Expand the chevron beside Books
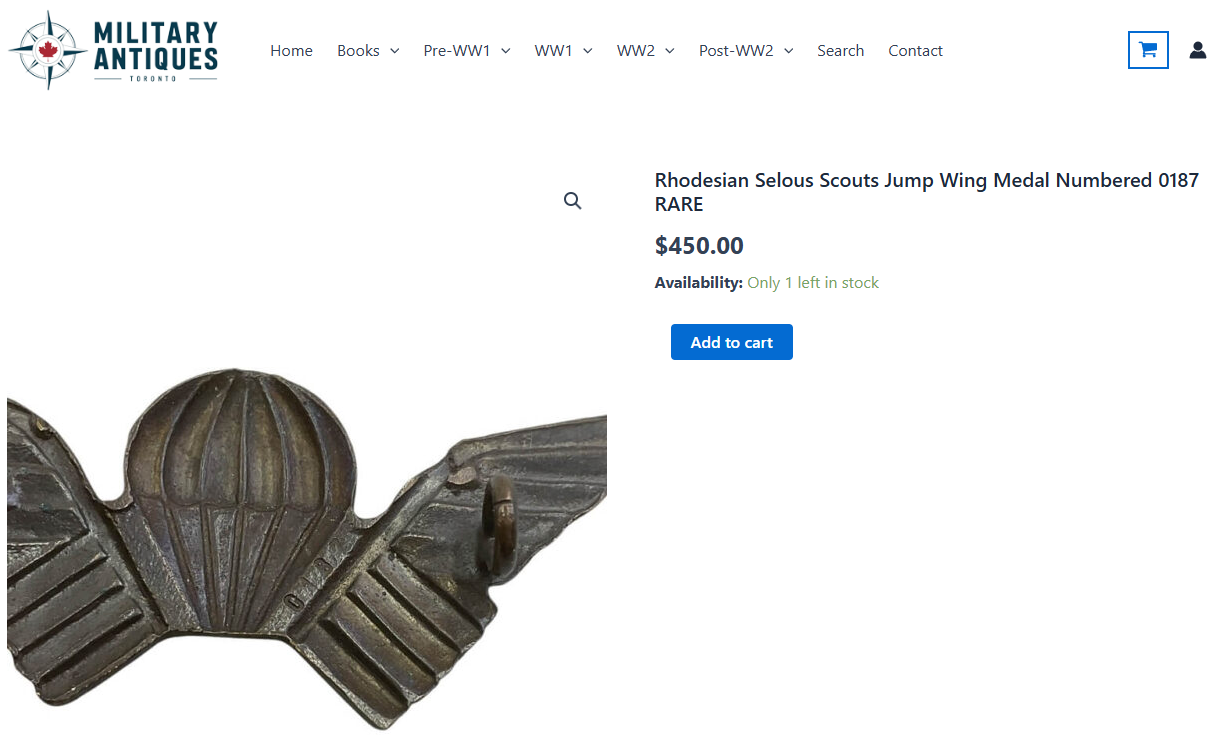The width and height of the screenshot is (1220, 745). [394, 51]
